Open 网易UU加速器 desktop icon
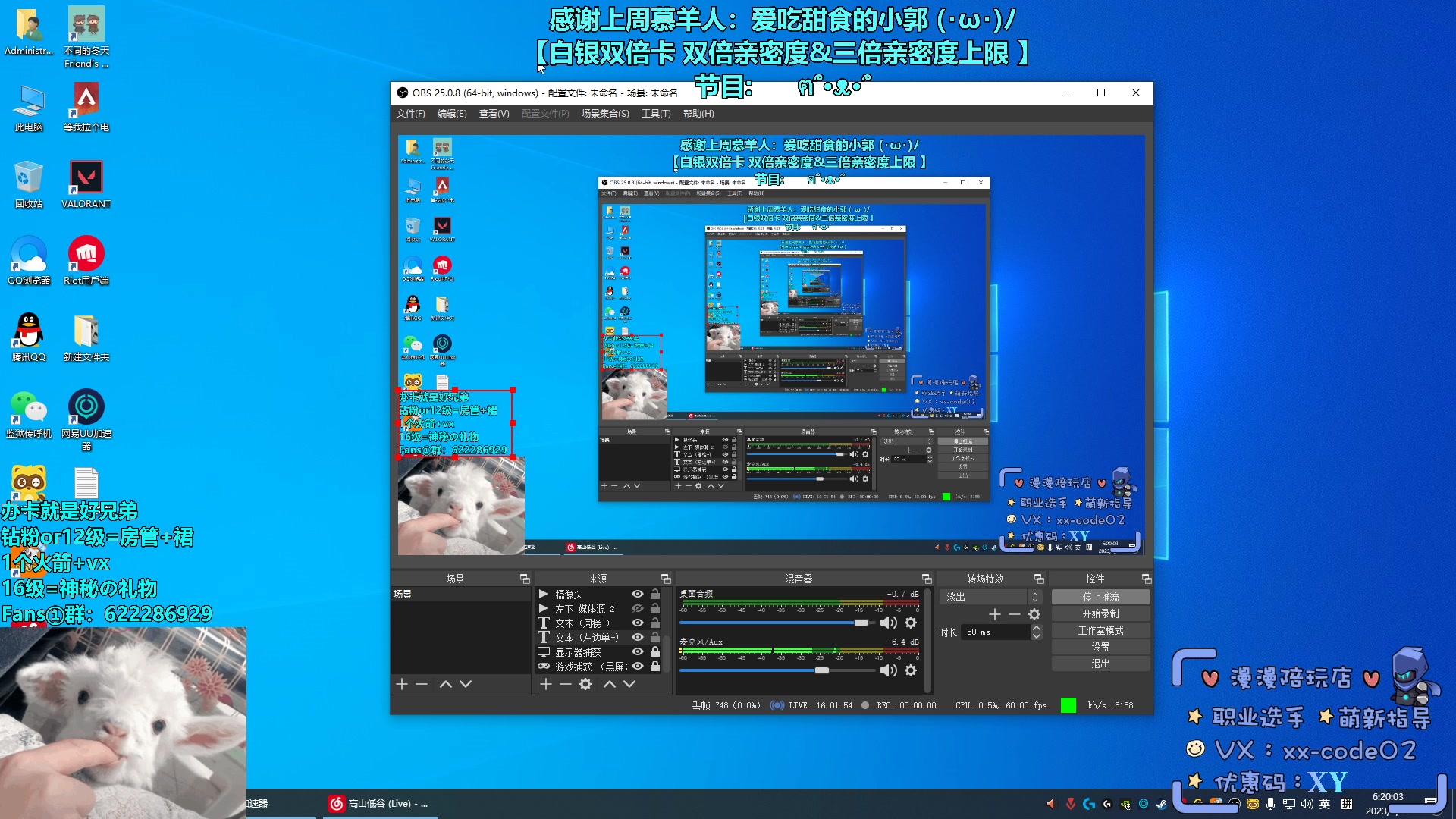The height and width of the screenshot is (819, 1456). pos(86,419)
